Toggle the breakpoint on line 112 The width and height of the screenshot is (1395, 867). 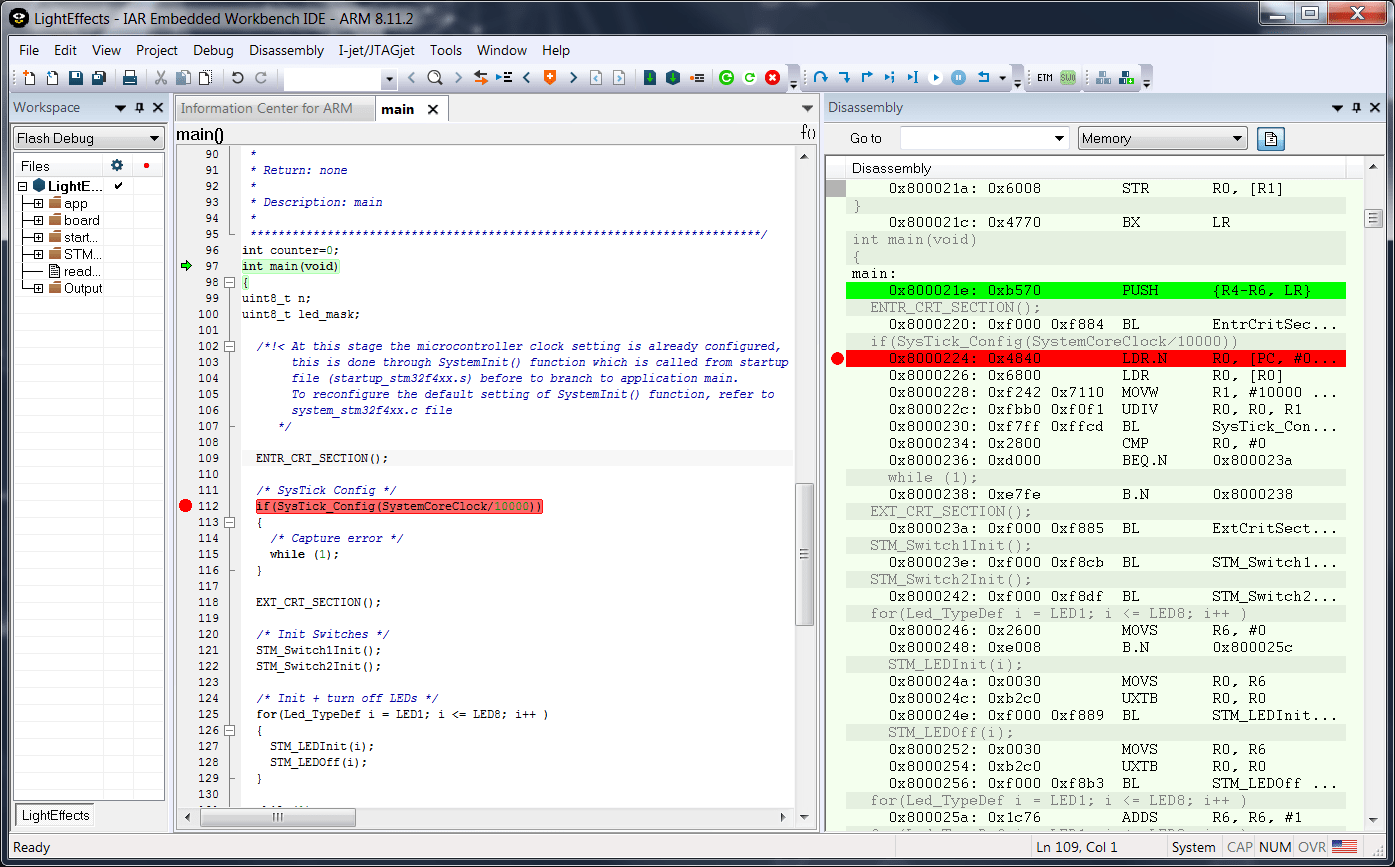[185, 505]
